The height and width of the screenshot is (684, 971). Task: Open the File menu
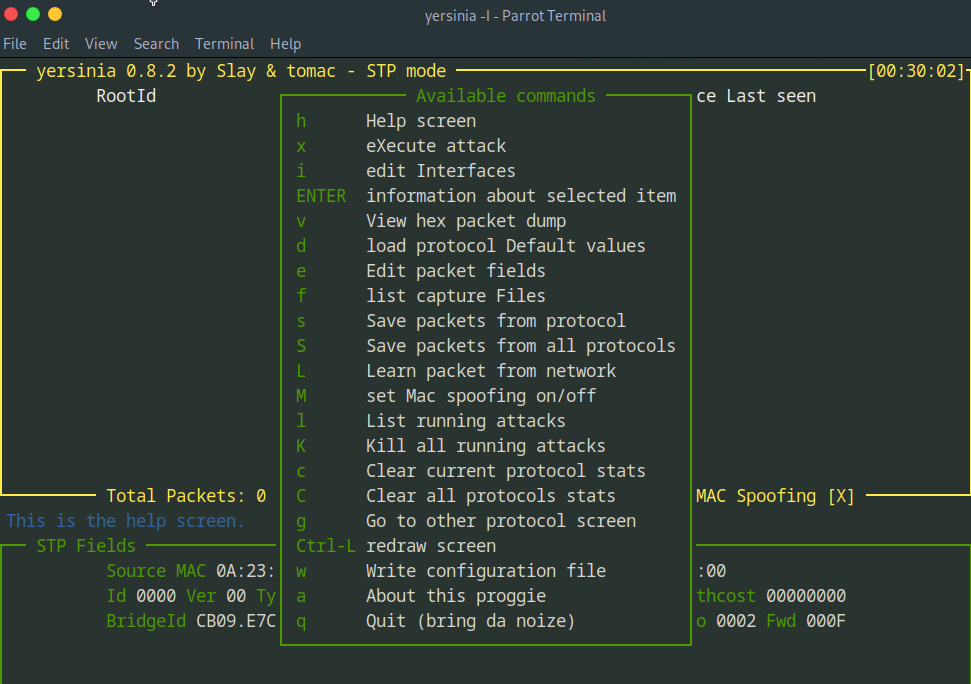pos(15,44)
